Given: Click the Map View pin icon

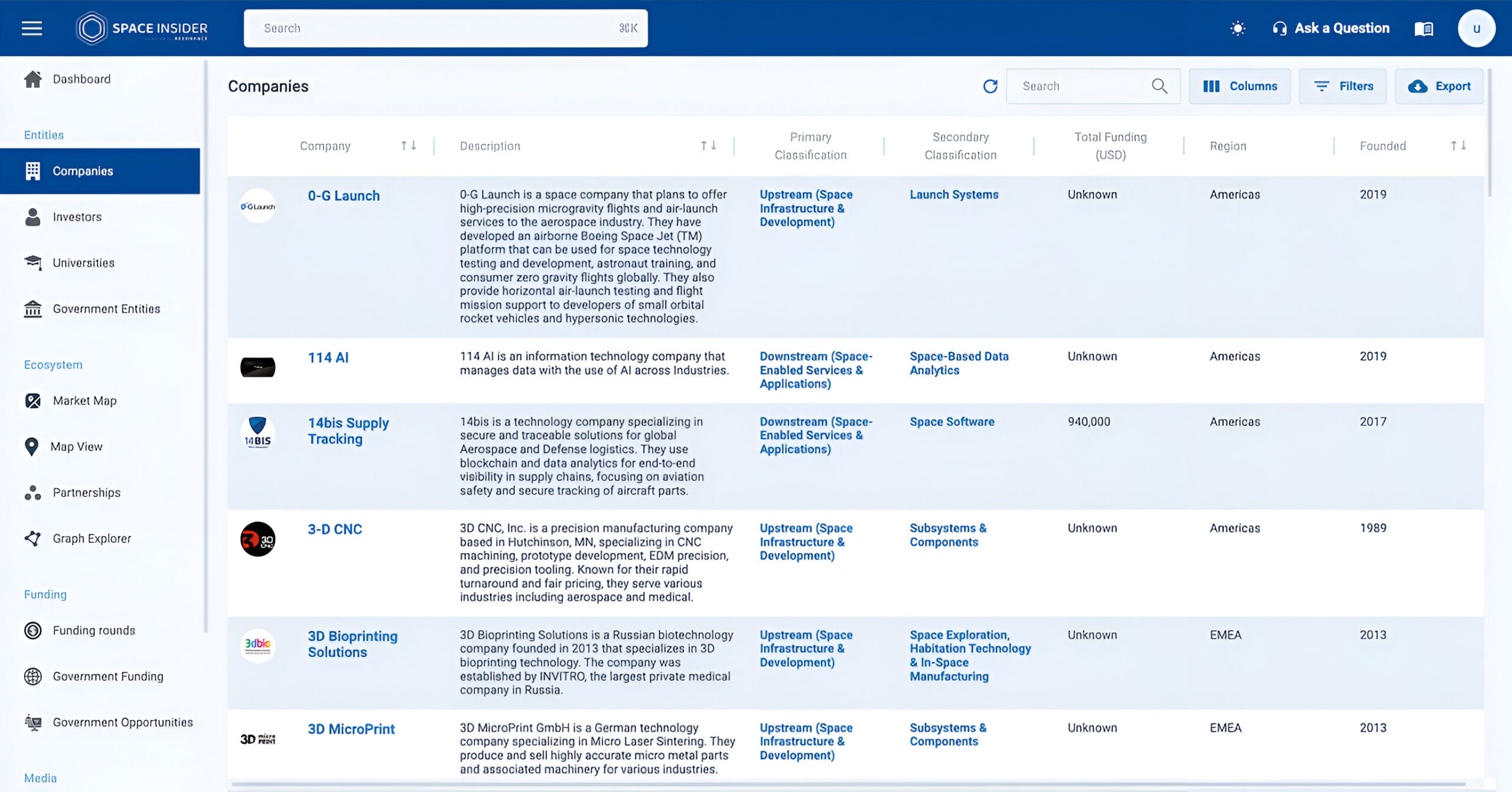Looking at the screenshot, I should (32, 446).
